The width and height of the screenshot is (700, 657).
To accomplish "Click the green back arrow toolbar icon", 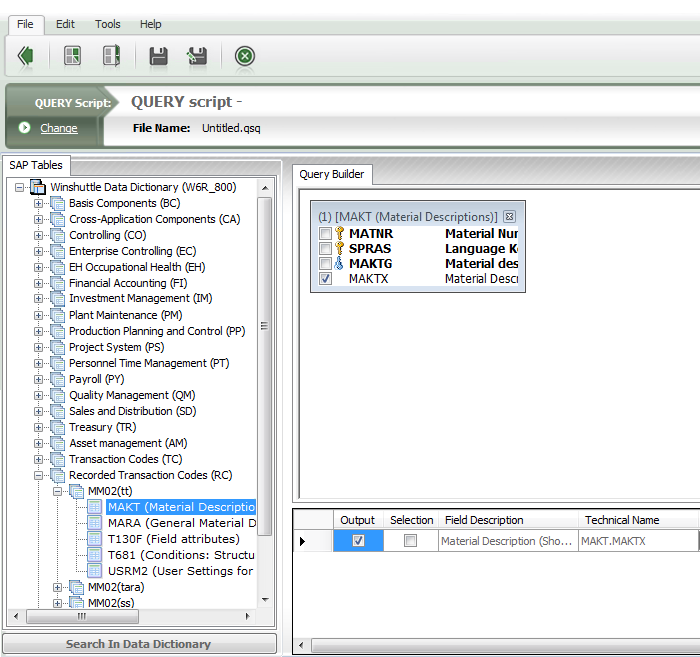I will 25,56.
